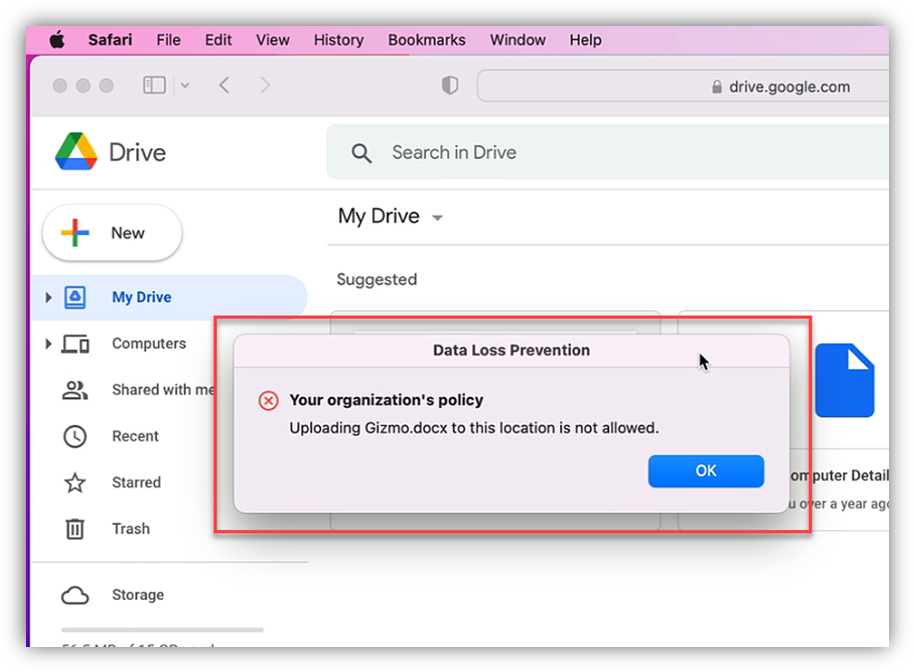Open Starred items

pos(136,483)
